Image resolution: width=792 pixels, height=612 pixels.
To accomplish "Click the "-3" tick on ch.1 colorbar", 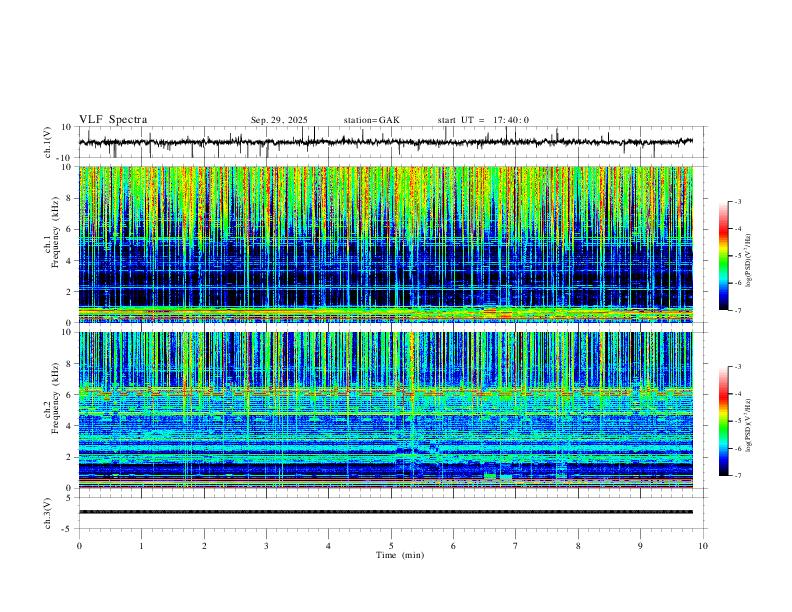I will click(x=737, y=201).
